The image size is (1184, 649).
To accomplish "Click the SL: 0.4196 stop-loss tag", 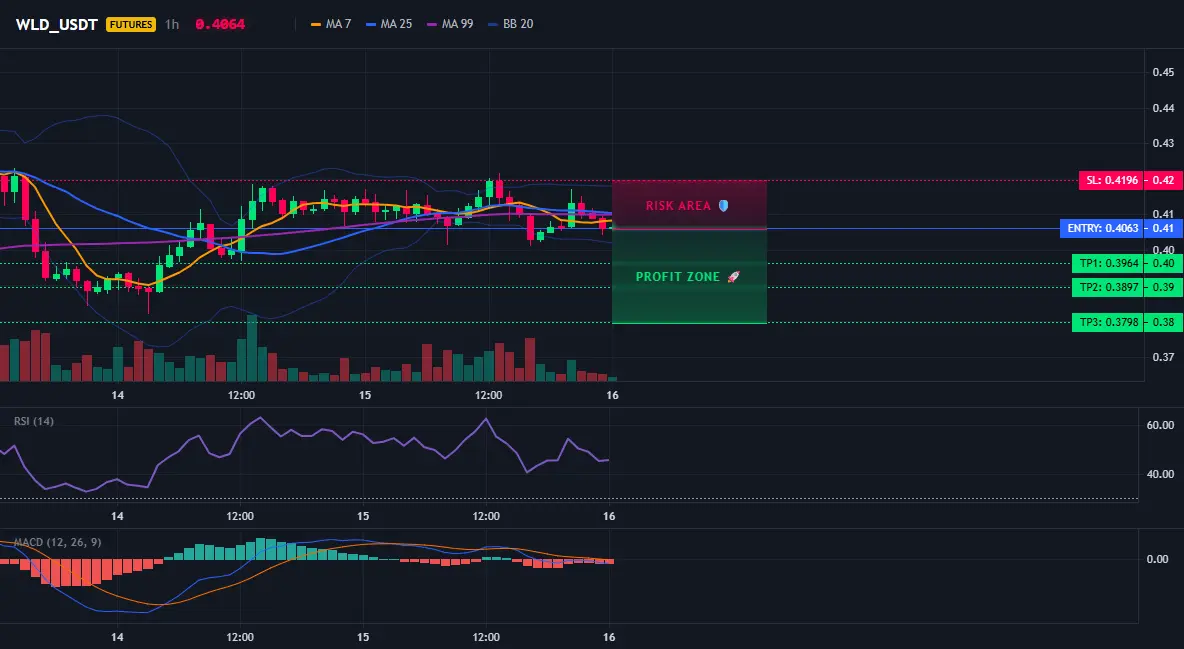I will click(x=1112, y=180).
